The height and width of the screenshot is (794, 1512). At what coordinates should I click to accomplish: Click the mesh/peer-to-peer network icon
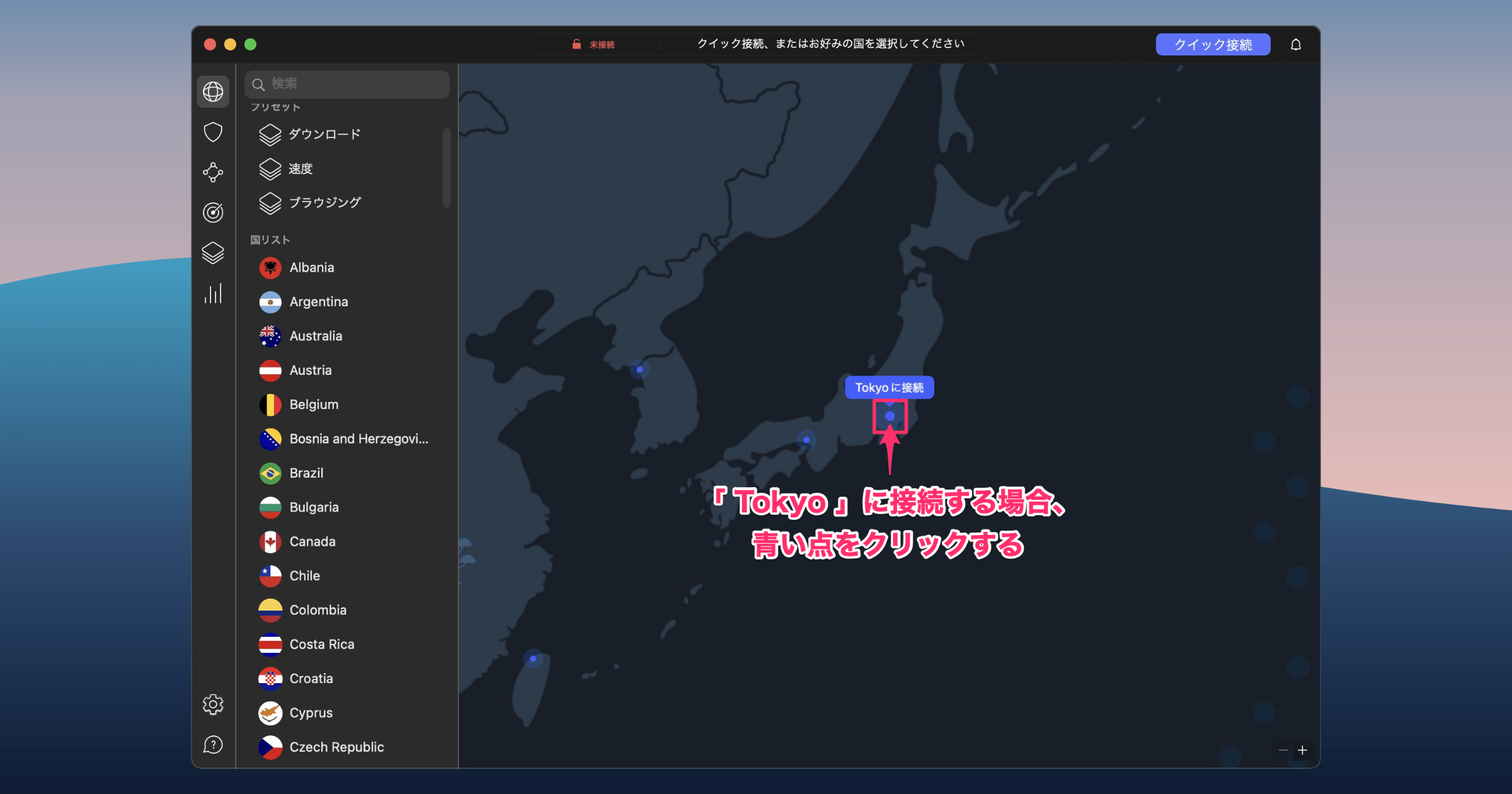click(214, 170)
